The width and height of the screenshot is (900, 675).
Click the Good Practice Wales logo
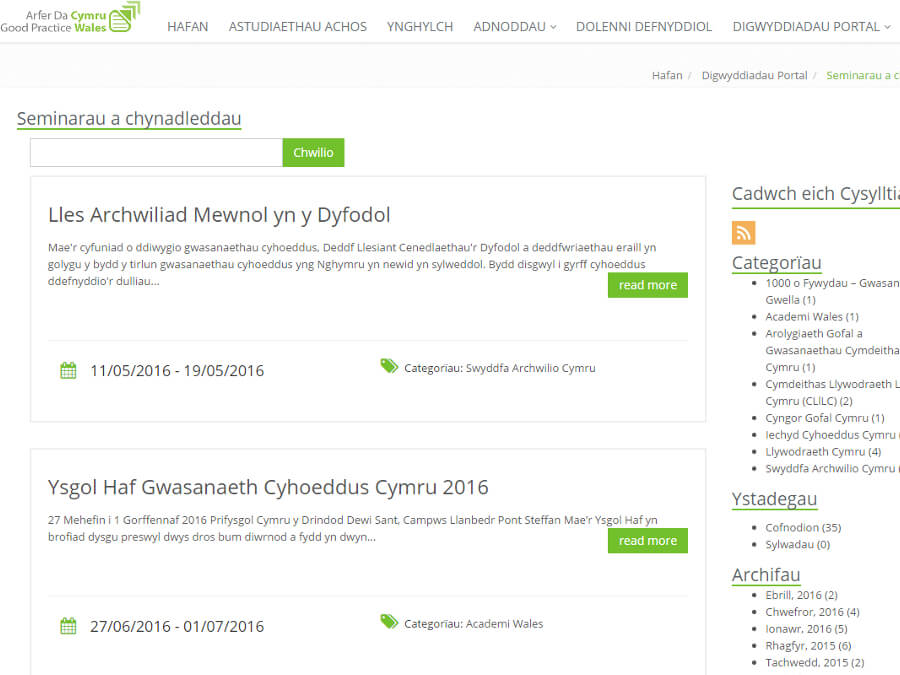[70, 18]
